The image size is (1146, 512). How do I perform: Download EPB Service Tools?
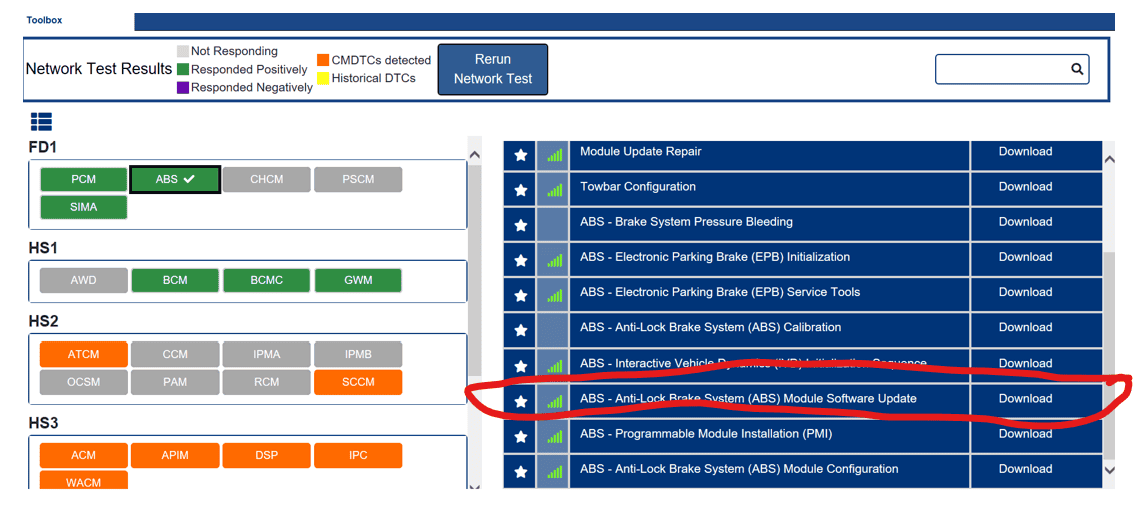point(1025,292)
